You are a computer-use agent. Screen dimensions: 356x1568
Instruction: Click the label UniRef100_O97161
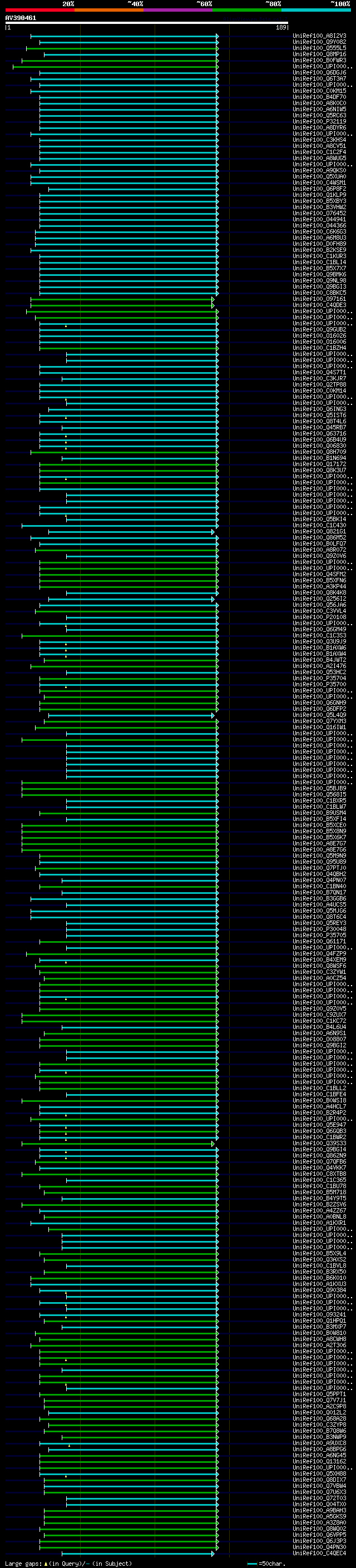coord(319,299)
